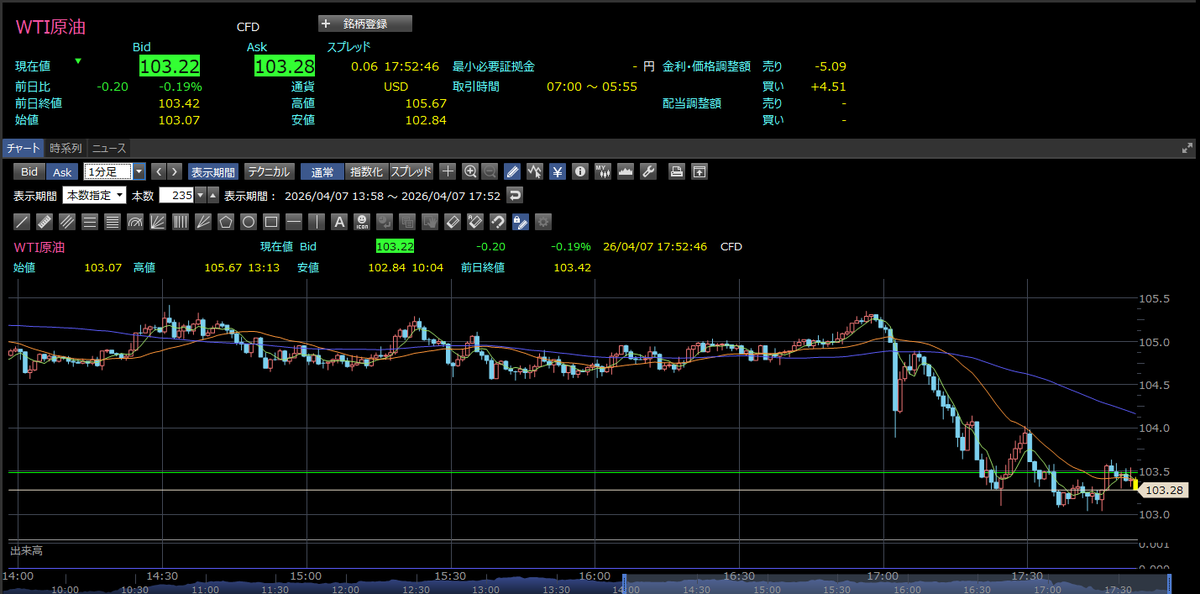Click the 銘柄登録 button
Image resolution: width=1200 pixels, height=594 pixels.
point(364,23)
